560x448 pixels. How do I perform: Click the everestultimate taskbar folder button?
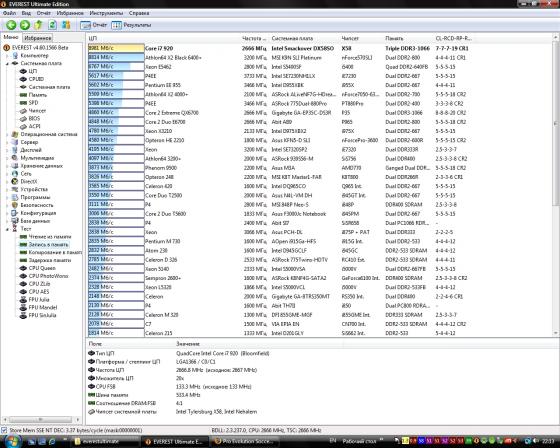click(x=104, y=441)
